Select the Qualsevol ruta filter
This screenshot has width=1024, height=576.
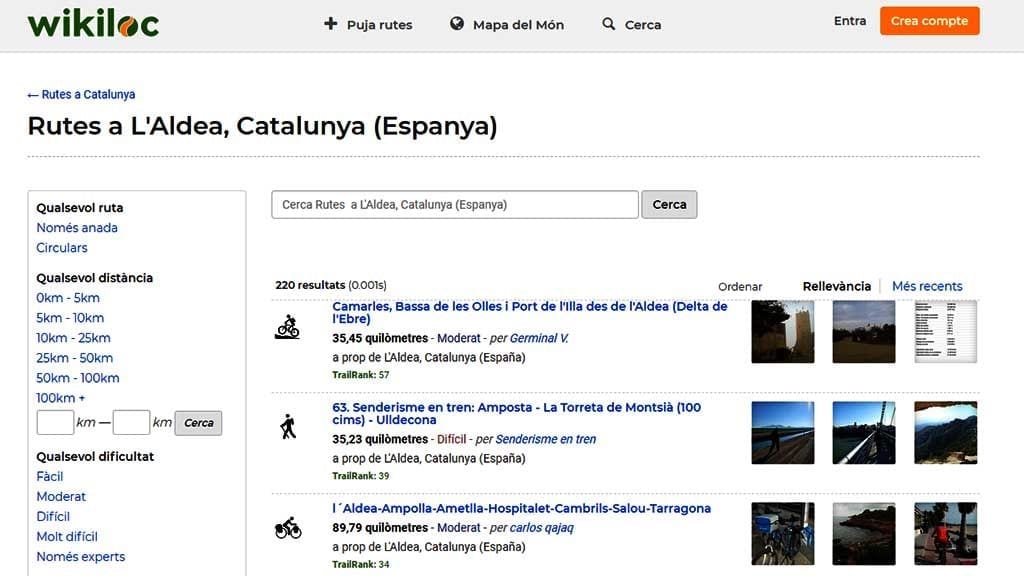[80, 208]
